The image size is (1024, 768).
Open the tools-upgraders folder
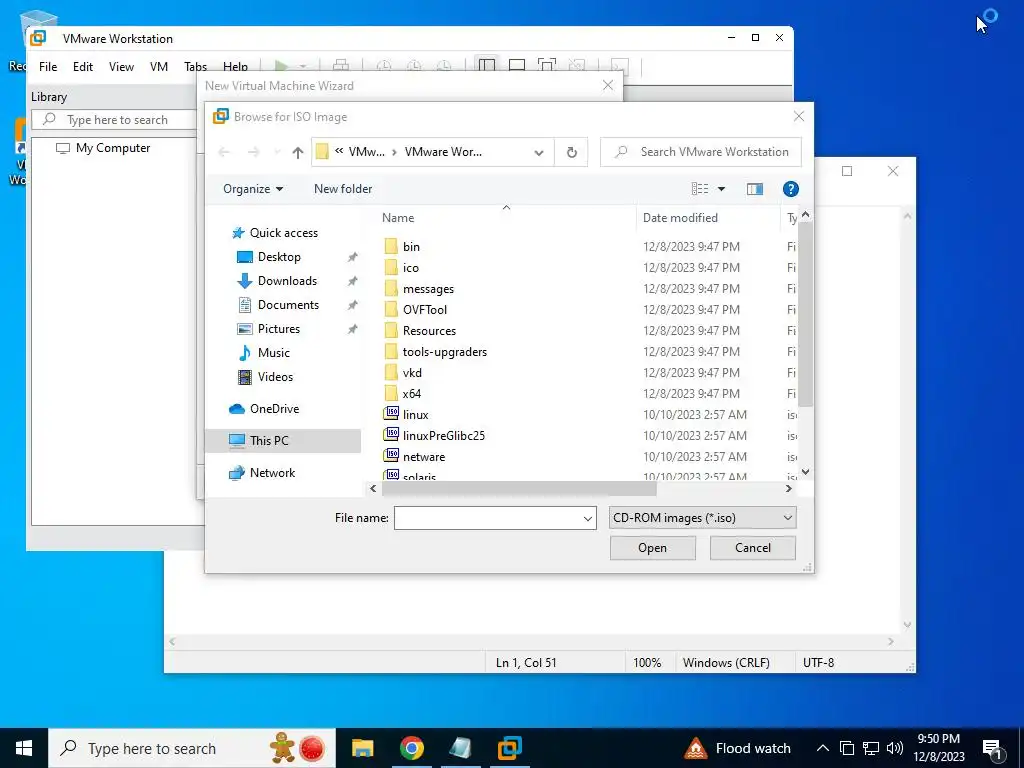tap(444, 351)
